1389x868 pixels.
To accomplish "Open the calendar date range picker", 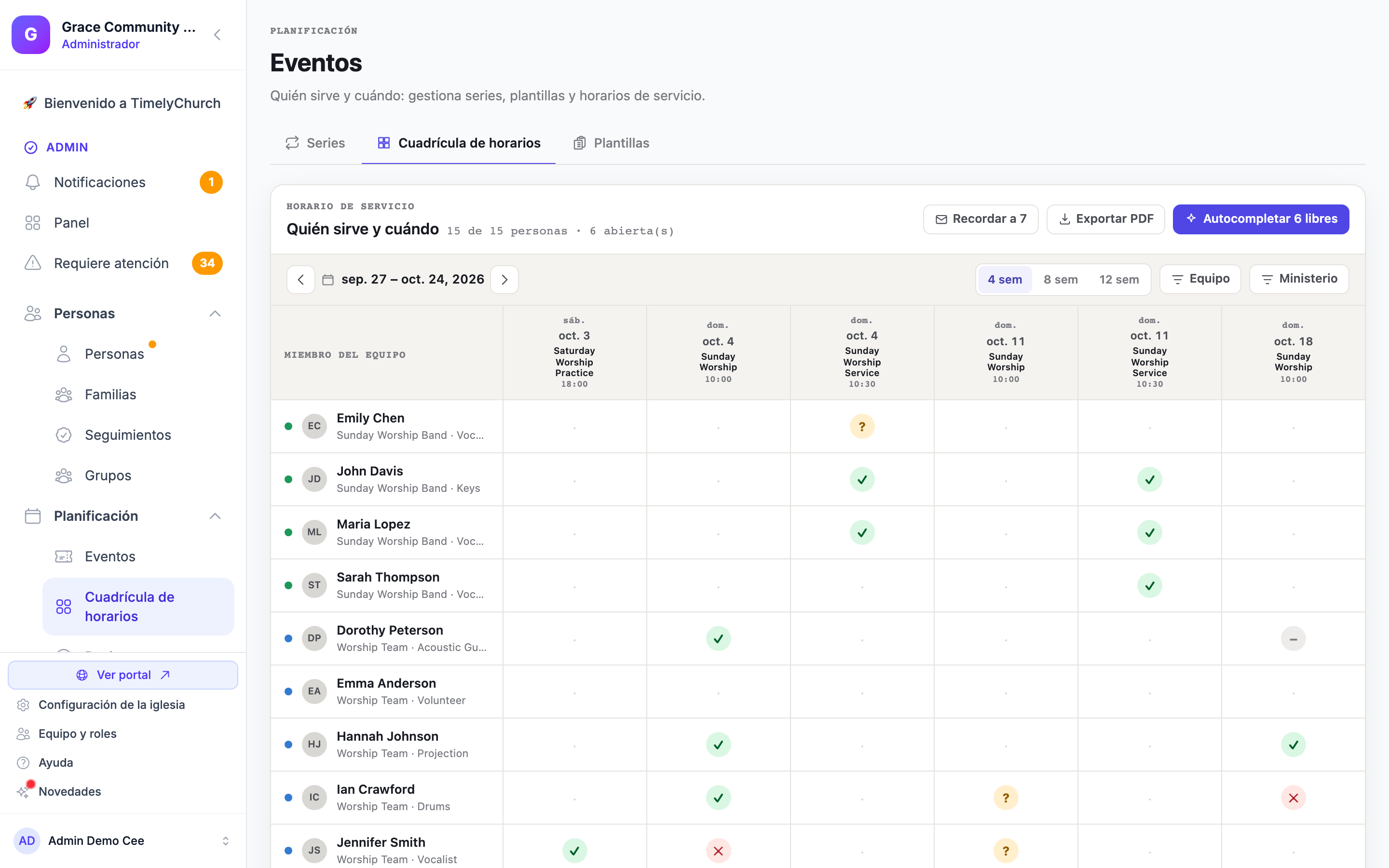I will point(403,280).
